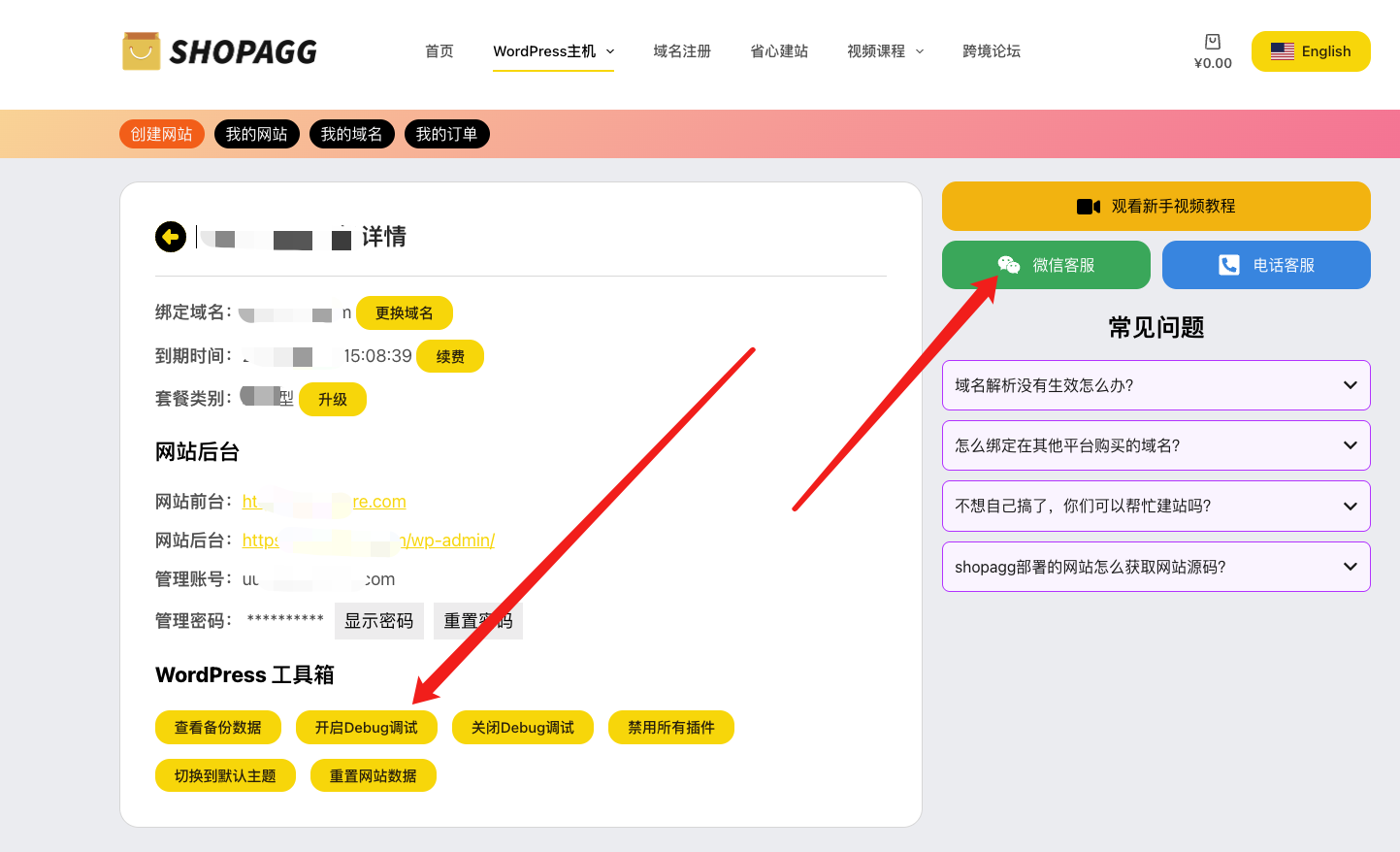Click the US flag icon
This screenshot has height=852, width=1400.
point(1283,51)
